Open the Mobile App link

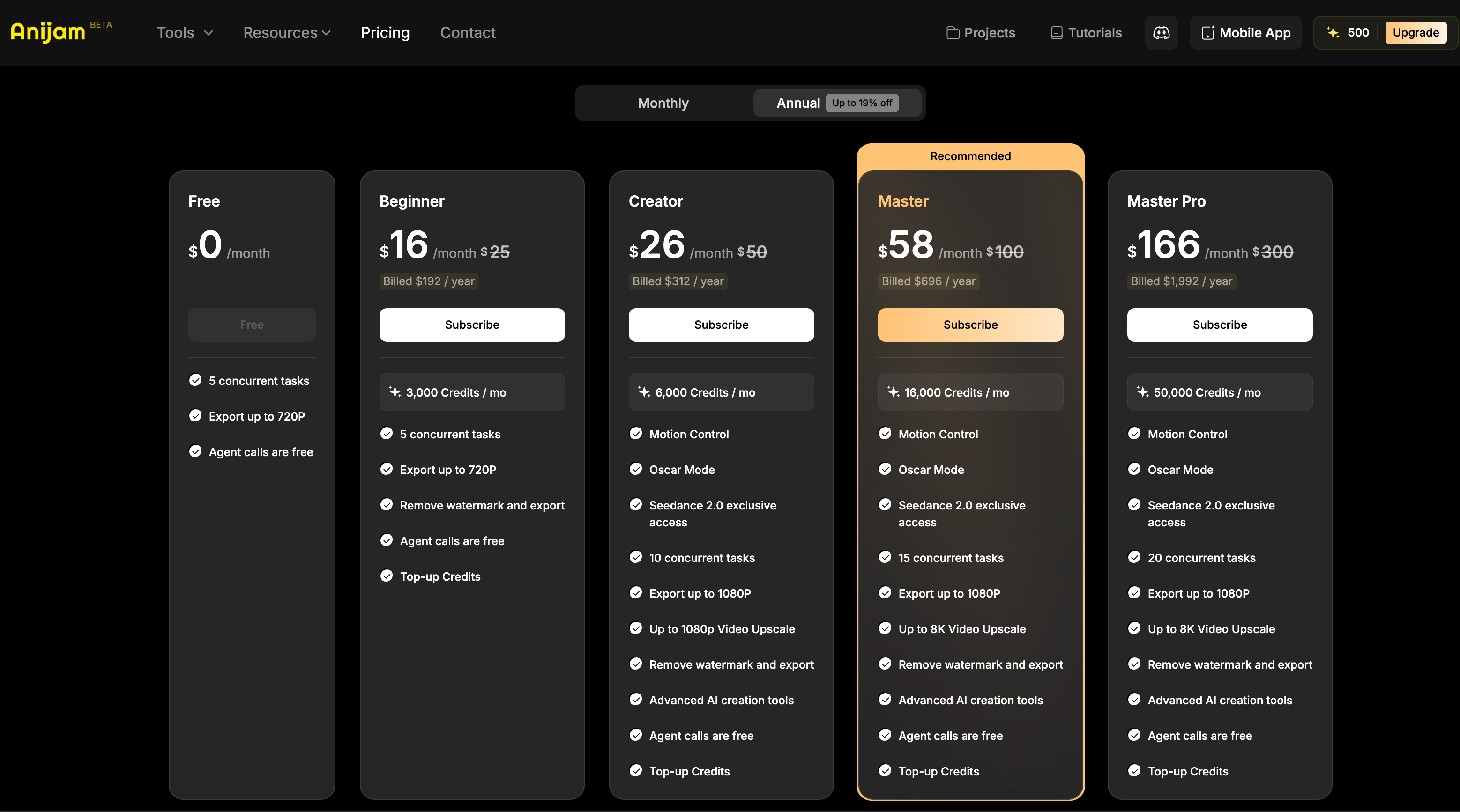point(1246,33)
